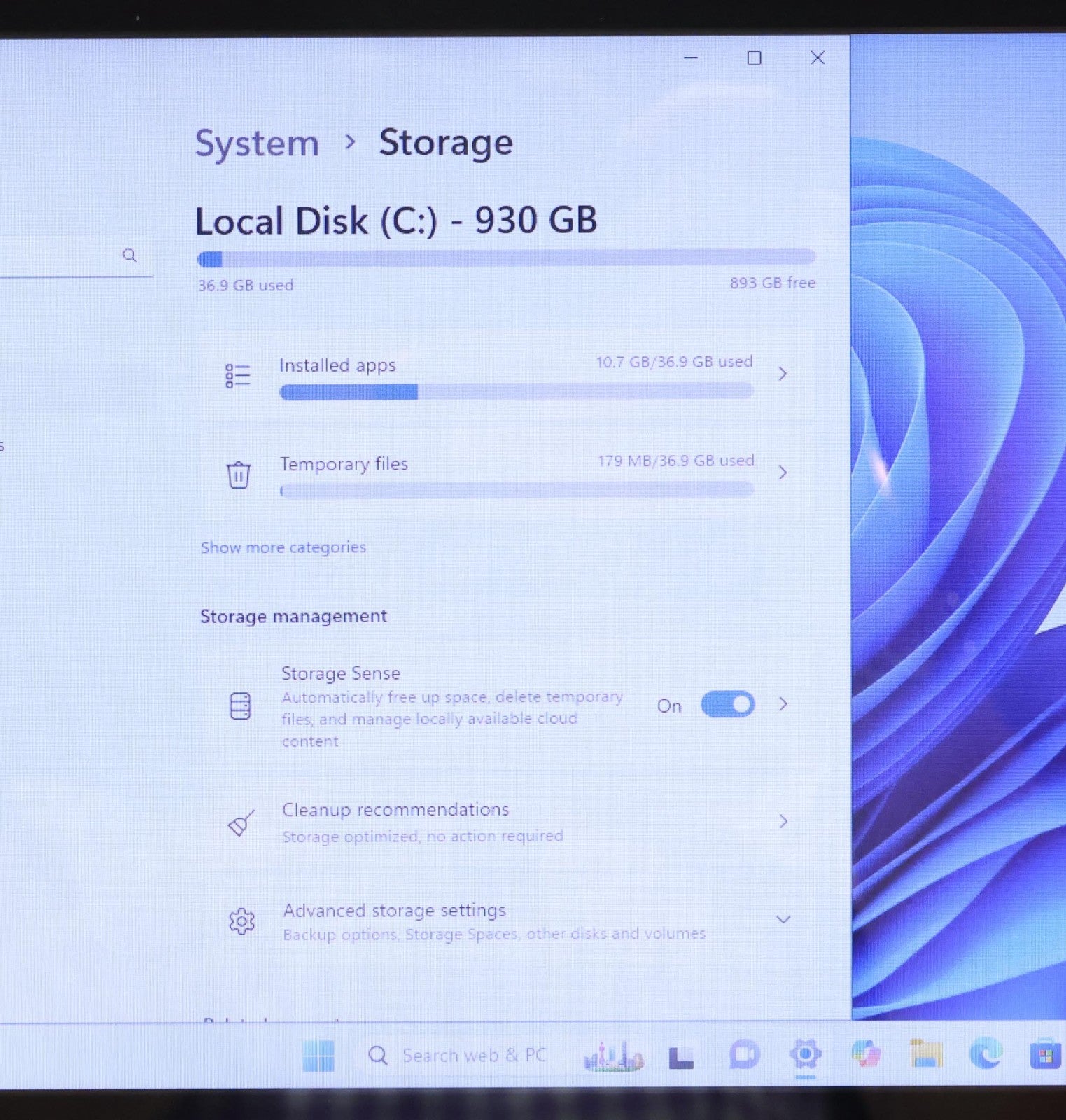Image resolution: width=1066 pixels, height=1120 pixels.
Task: Click the Advanced storage settings gear icon
Action: point(241,921)
